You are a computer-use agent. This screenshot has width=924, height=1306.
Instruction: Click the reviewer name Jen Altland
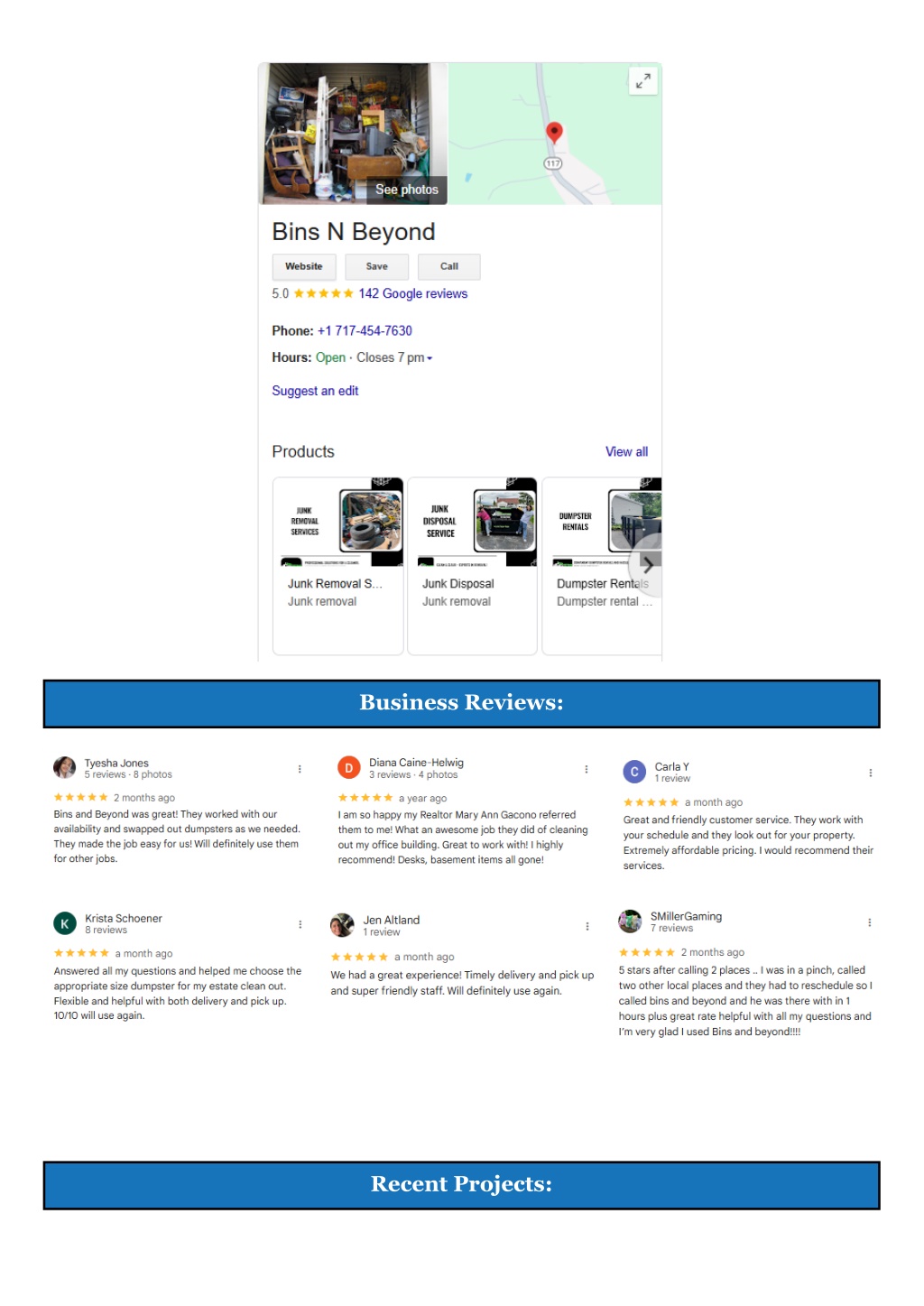click(x=392, y=920)
